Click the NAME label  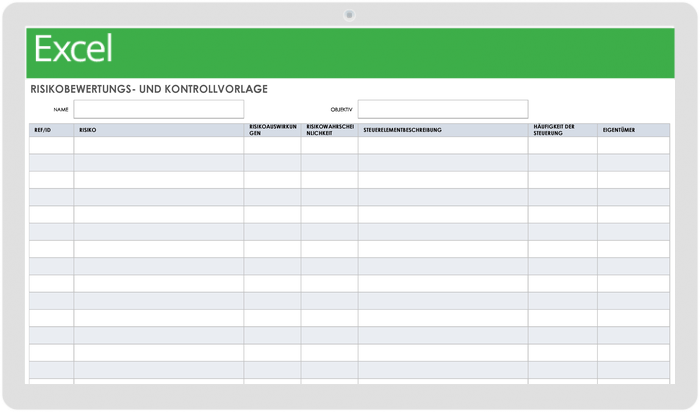61,110
